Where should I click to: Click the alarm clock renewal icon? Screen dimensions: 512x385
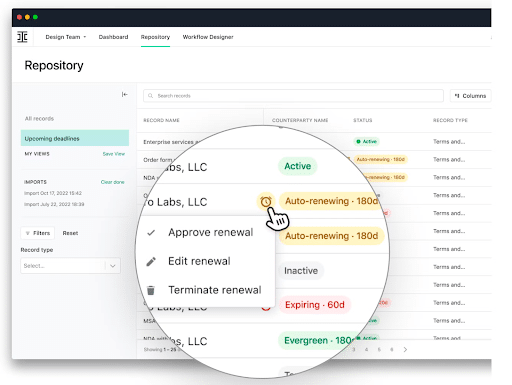(266, 201)
